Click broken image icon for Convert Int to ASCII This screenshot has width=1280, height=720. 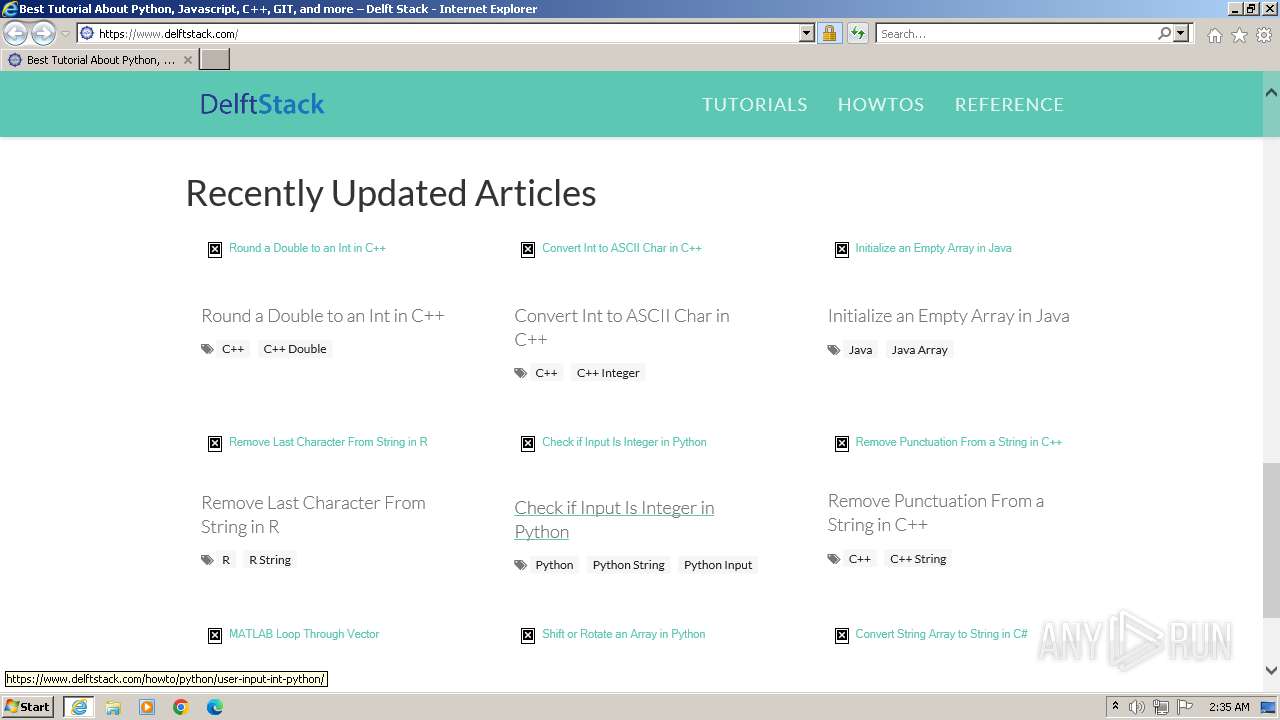coord(528,249)
